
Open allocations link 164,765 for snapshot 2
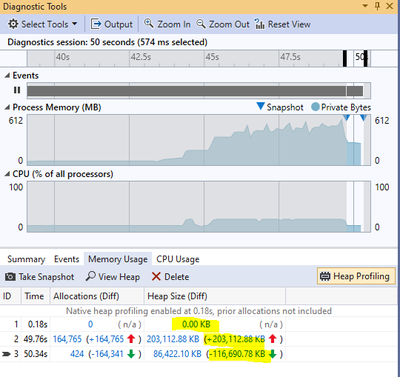coord(67,339)
